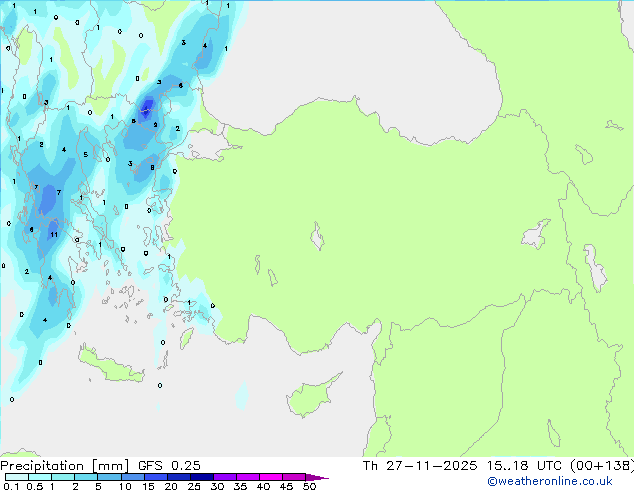
Task: Select the '10' legend scale label
Action: pyautogui.click(x=125, y=486)
